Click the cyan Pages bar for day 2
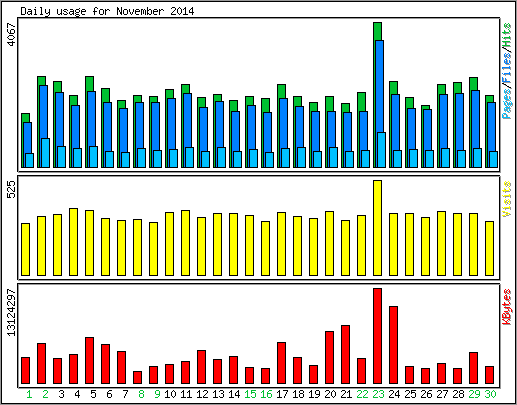This screenshot has height=405, width=517. click(45, 153)
